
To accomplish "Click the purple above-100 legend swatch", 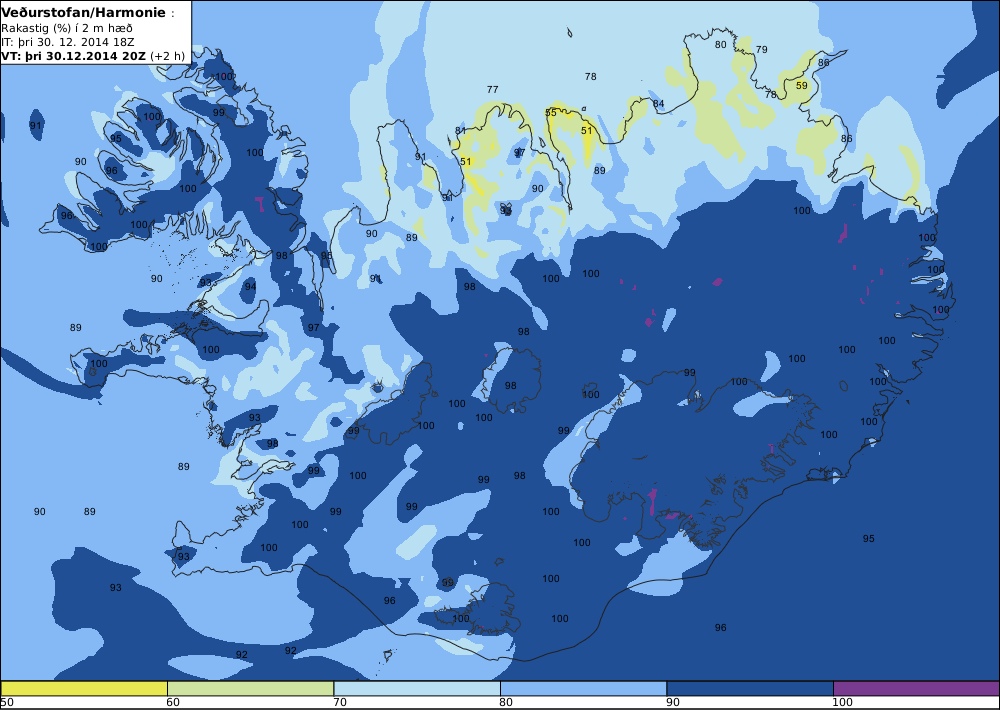I will [916, 688].
